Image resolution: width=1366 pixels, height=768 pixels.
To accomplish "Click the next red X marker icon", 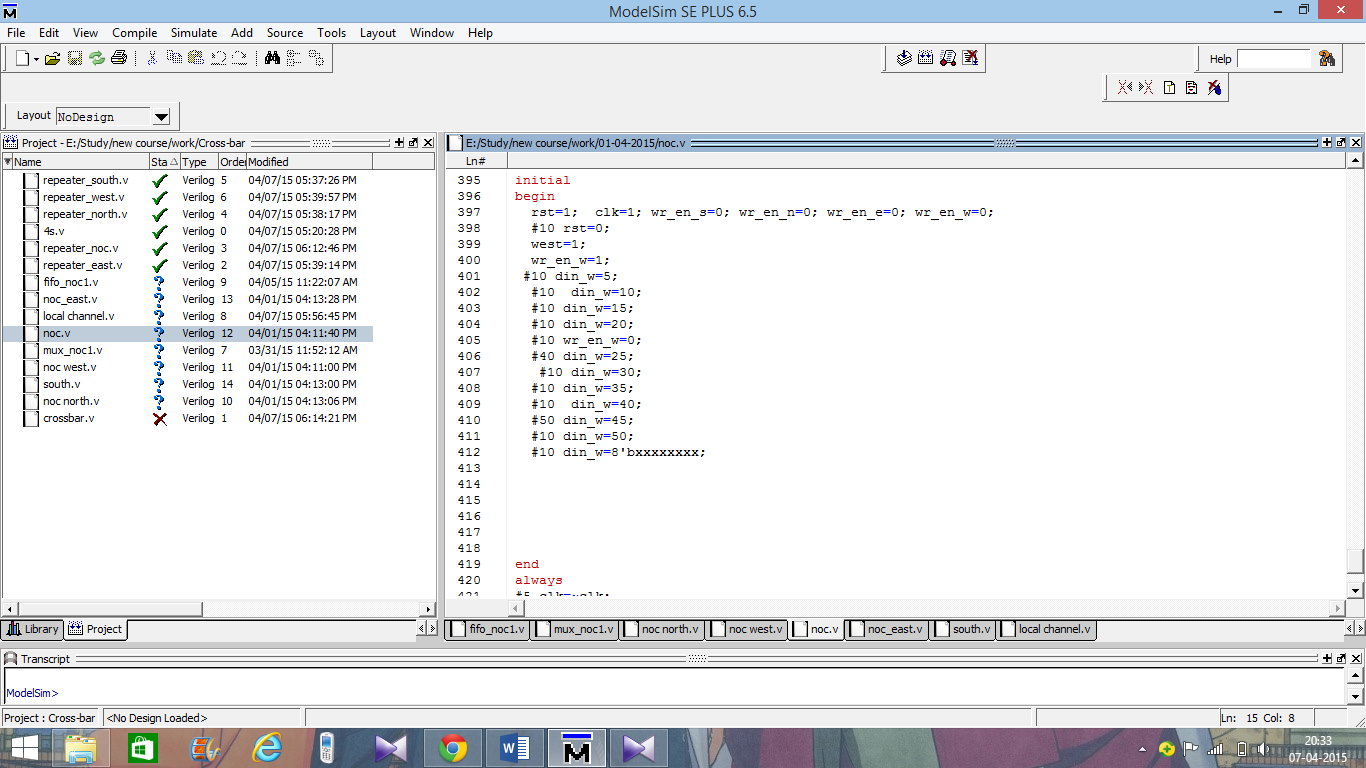I will pyautogui.click(x=1146, y=88).
